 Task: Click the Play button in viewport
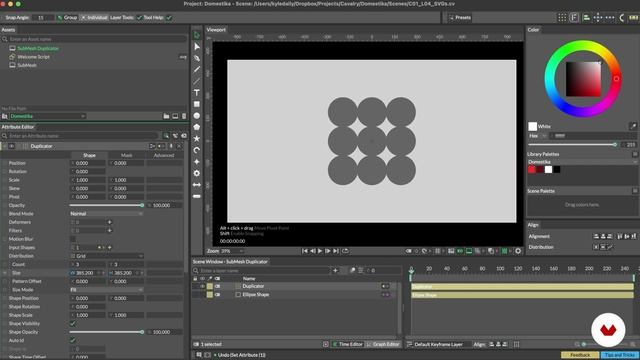click(x=320, y=251)
